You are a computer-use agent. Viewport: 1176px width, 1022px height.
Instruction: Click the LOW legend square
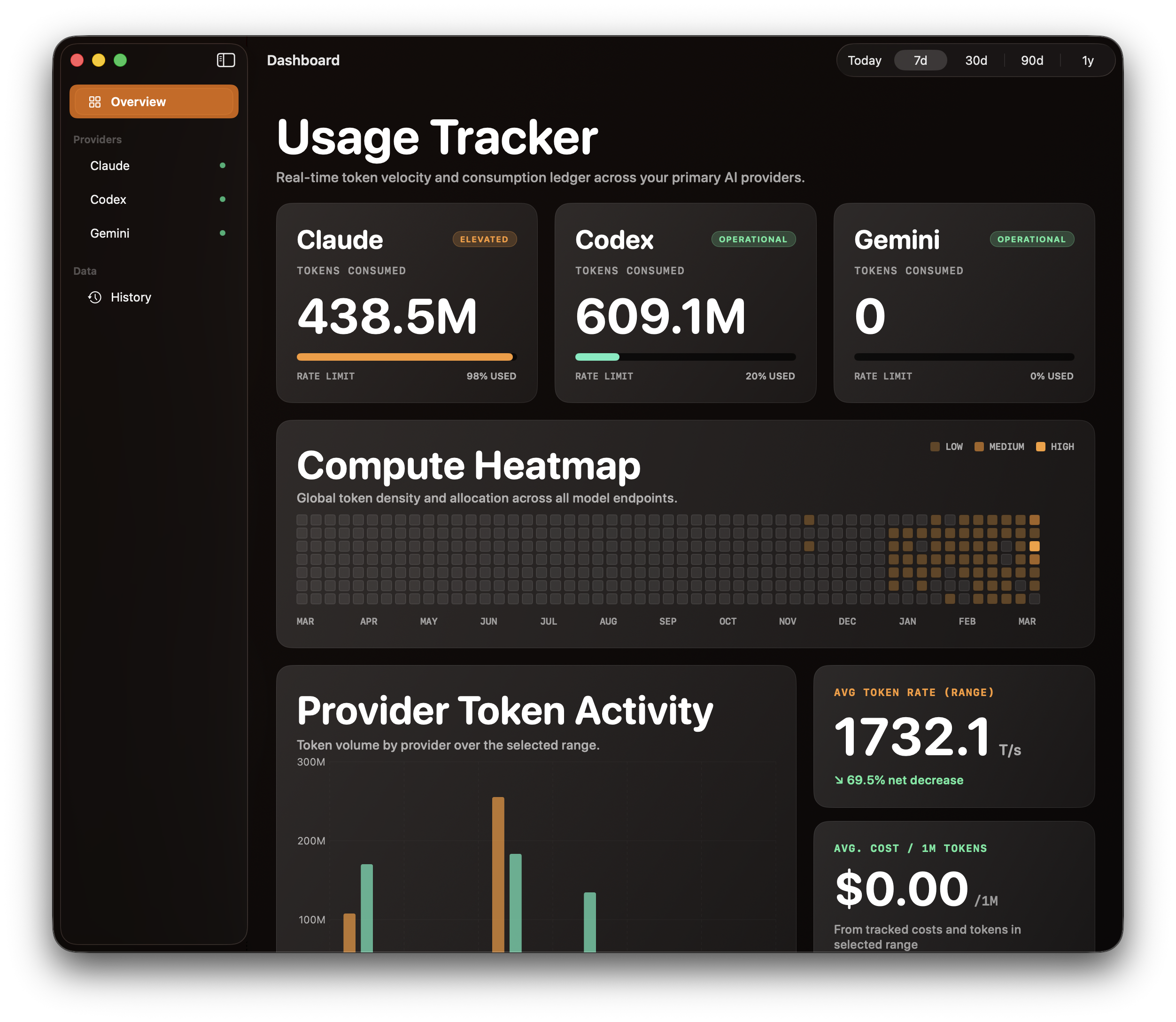936,447
